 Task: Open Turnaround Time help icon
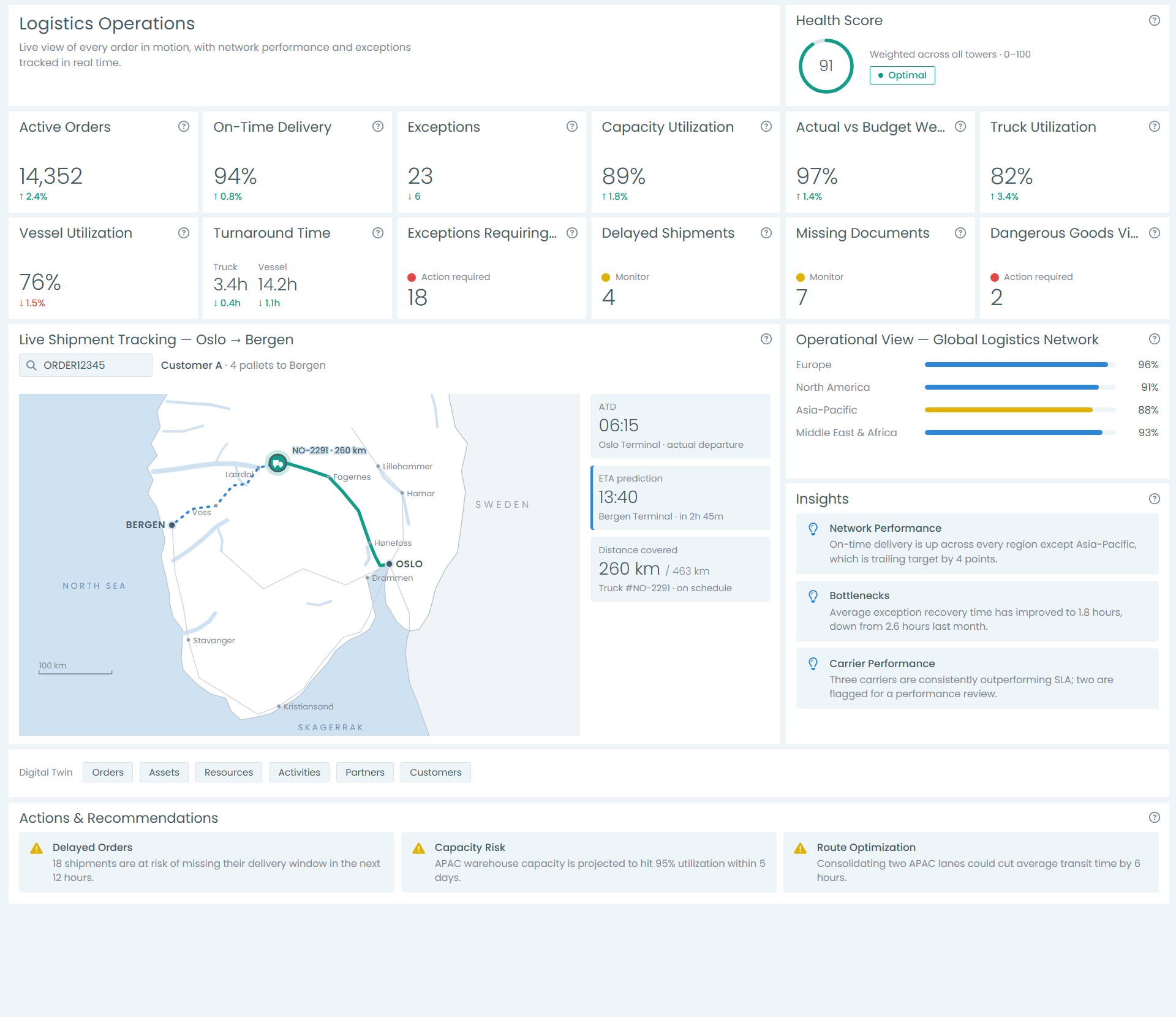click(x=378, y=233)
